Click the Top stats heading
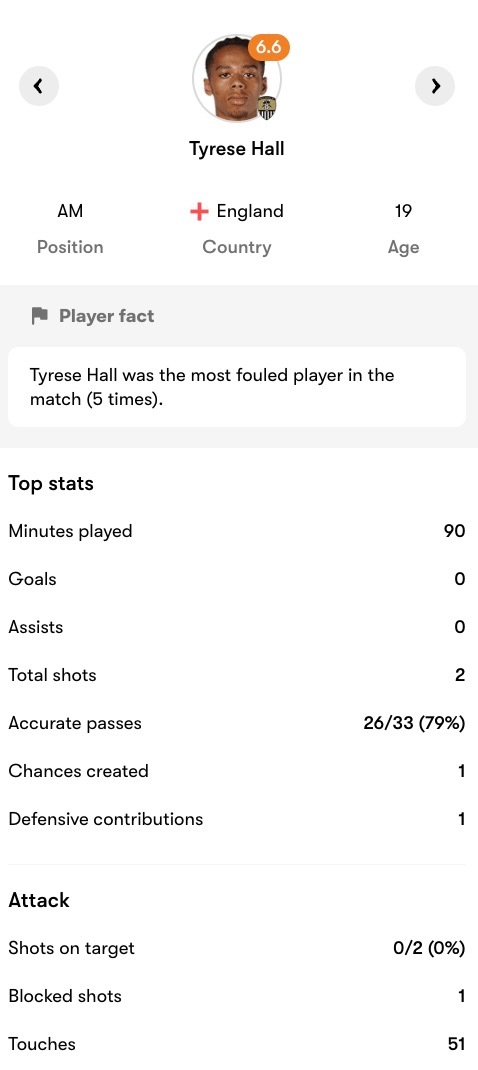The image size is (478, 1070). [x=51, y=484]
